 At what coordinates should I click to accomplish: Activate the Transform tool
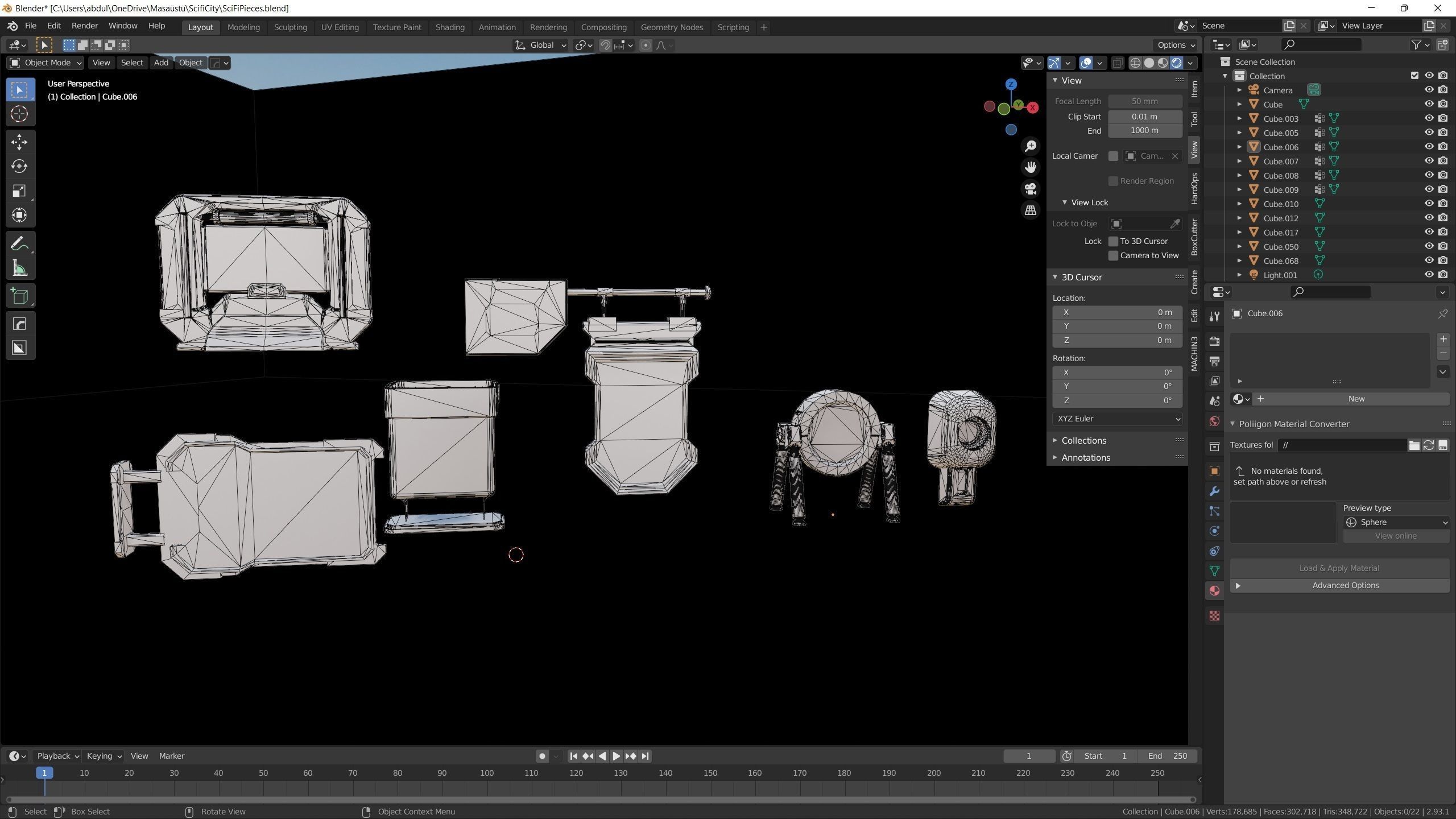tap(19, 215)
